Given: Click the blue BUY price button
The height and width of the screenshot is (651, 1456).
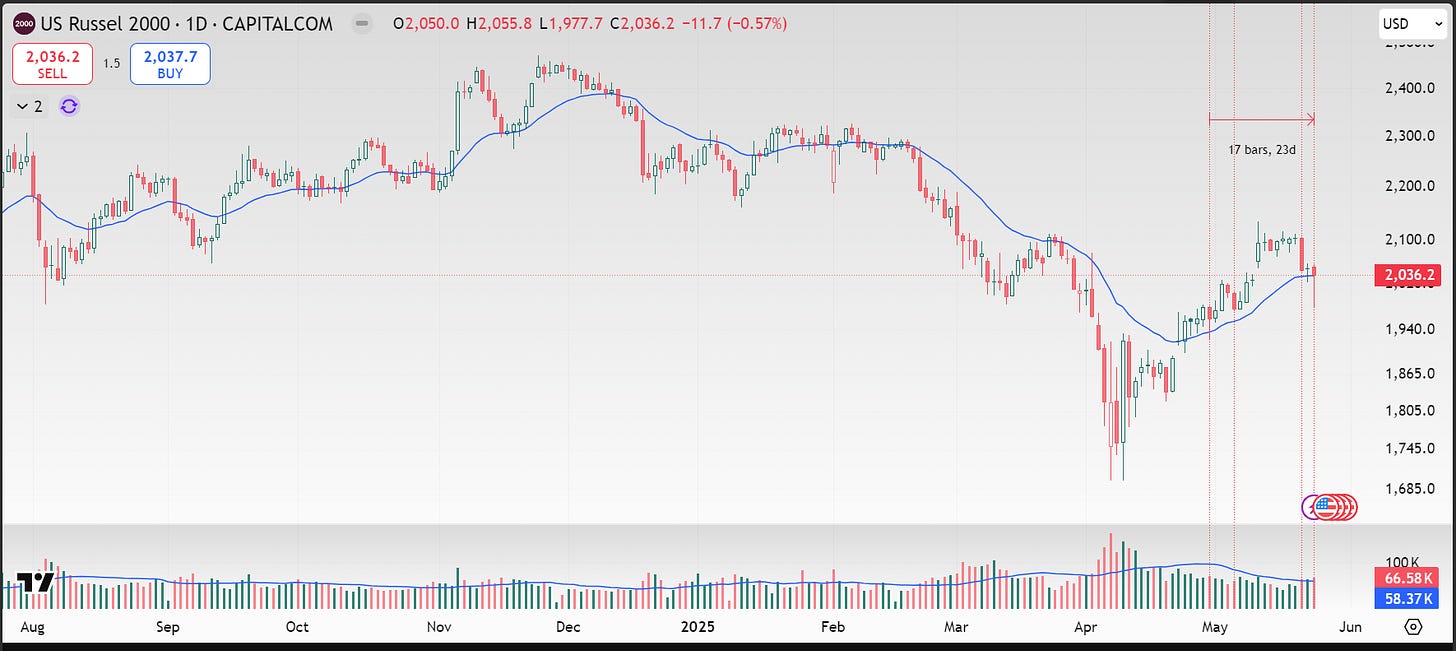Looking at the screenshot, I should 170,65.
